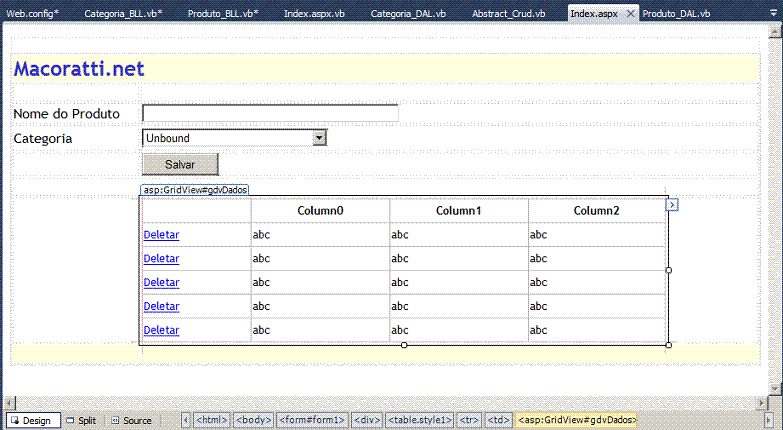Click the last Deletar link in grid
This screenshot has width=783, height=430.
[161, 331]
